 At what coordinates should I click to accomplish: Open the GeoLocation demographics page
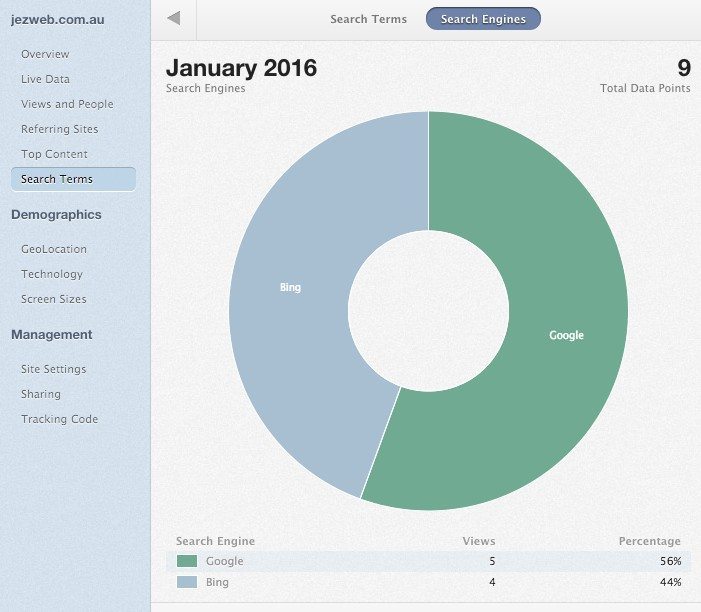[54, 249]
